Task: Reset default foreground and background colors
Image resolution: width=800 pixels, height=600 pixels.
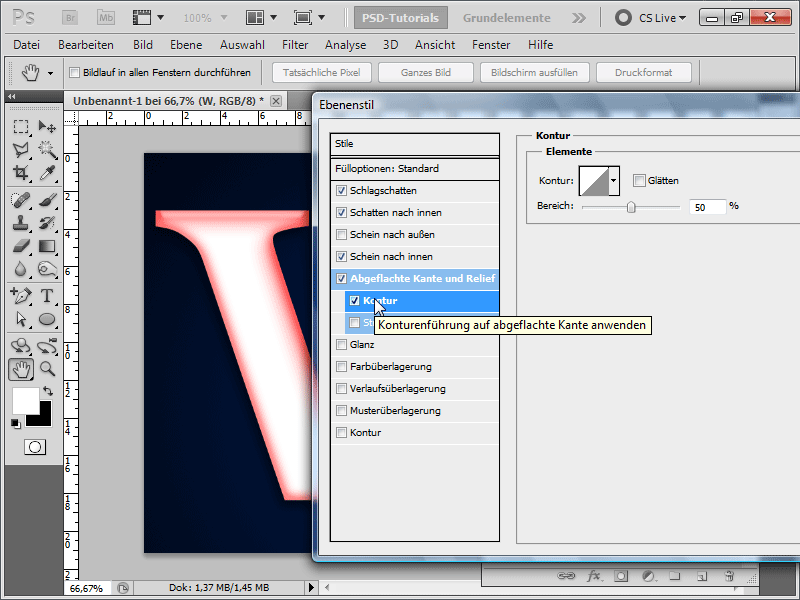Action: (x=15, y=423)
